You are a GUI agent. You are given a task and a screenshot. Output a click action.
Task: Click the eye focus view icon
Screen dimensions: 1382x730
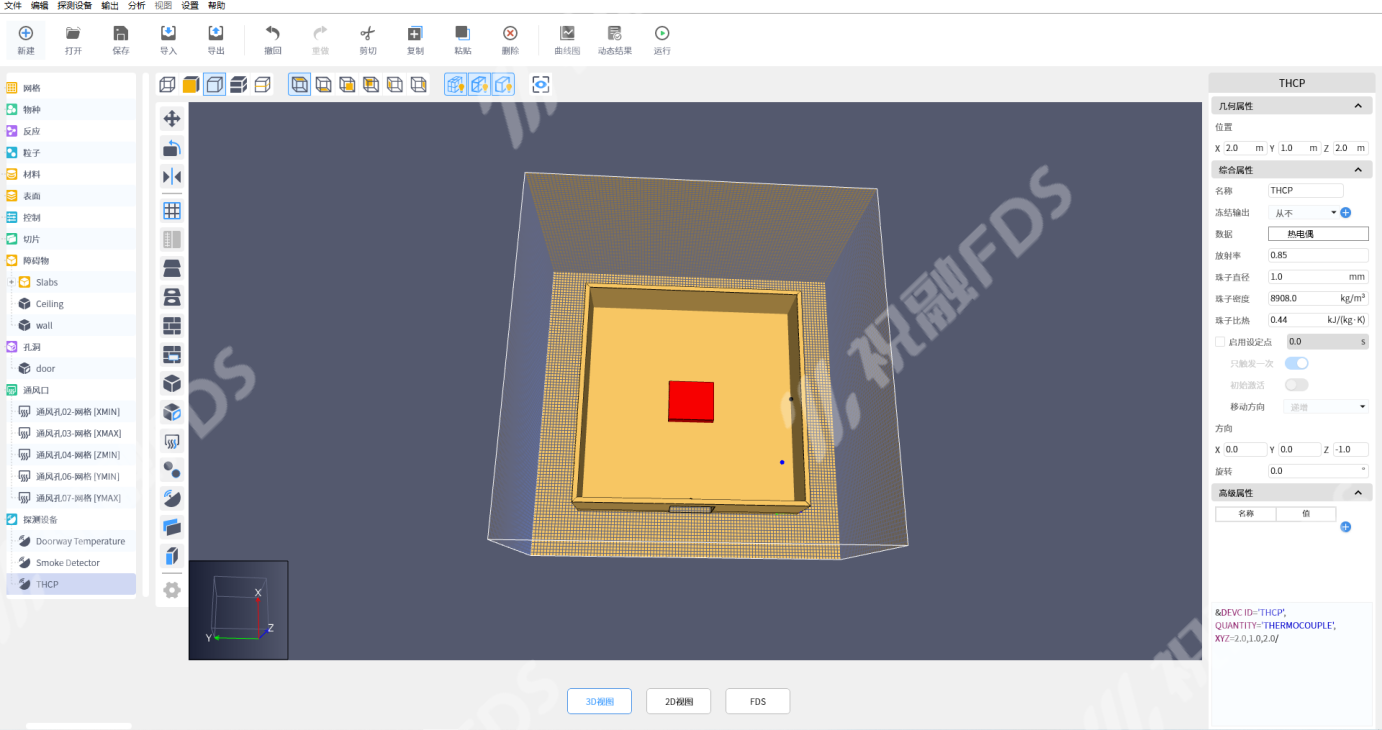click(541, 85)
